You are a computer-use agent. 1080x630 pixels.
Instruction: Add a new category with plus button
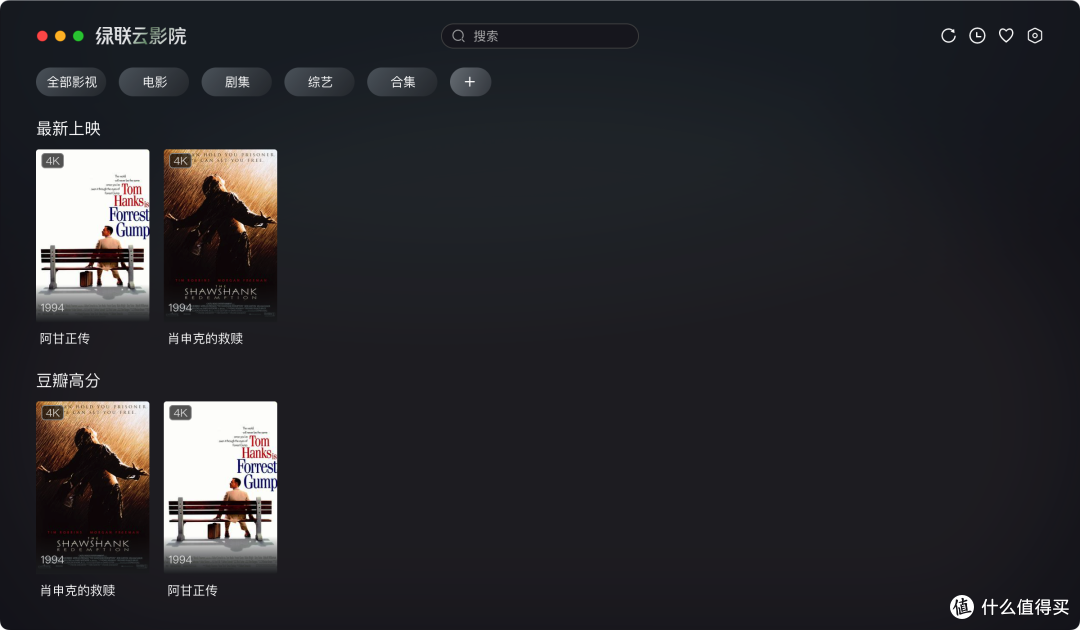click(x=470, y=82)
